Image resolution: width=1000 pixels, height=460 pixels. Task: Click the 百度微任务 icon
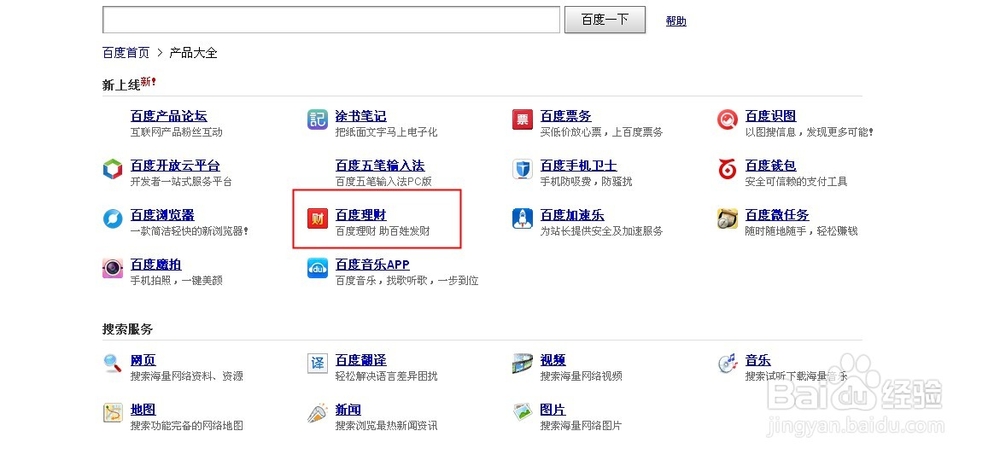pyautogui.click(x=727, y=219)
